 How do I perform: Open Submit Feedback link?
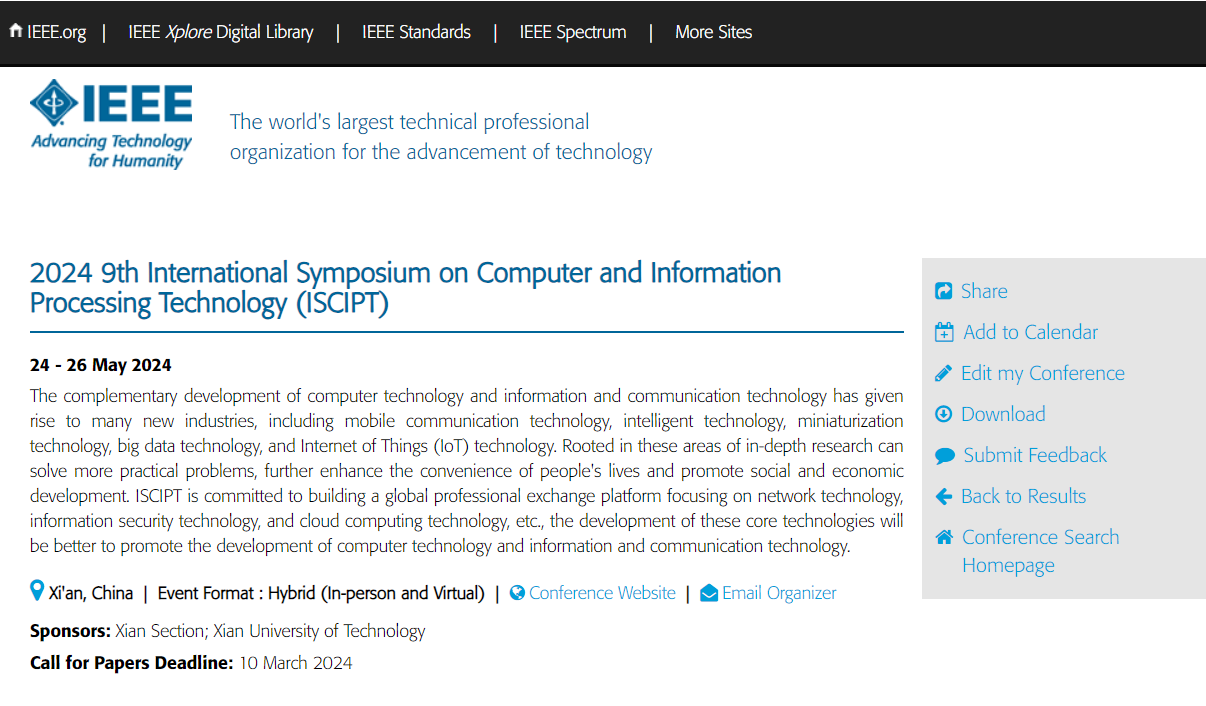[x=1035, y=455]
